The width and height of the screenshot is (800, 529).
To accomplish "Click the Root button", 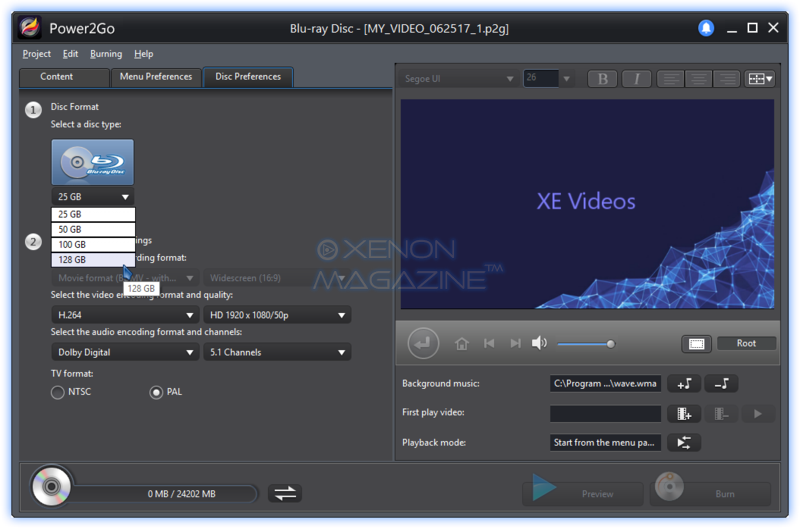I will click(x=746, y=343).
